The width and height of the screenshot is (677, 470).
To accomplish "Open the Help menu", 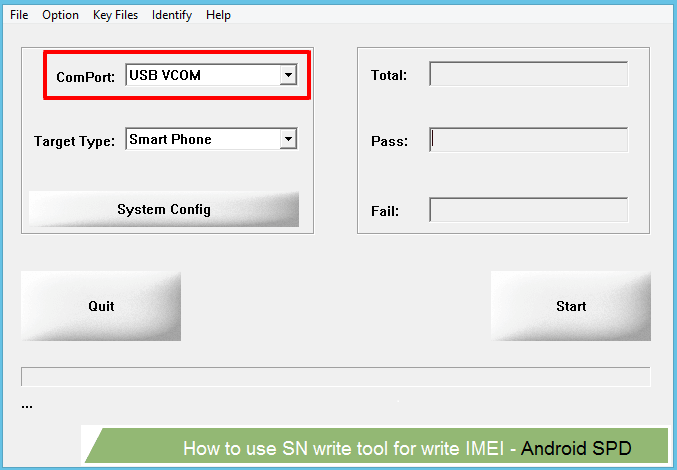I will 218,15.
